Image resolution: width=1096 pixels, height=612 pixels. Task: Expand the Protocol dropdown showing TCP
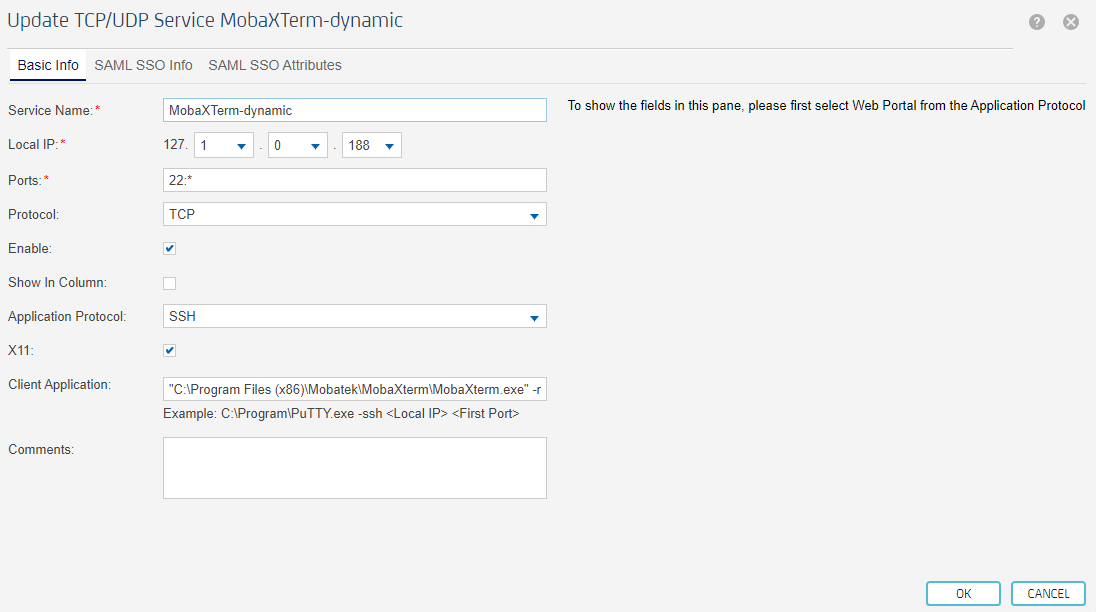coord(354,214)
